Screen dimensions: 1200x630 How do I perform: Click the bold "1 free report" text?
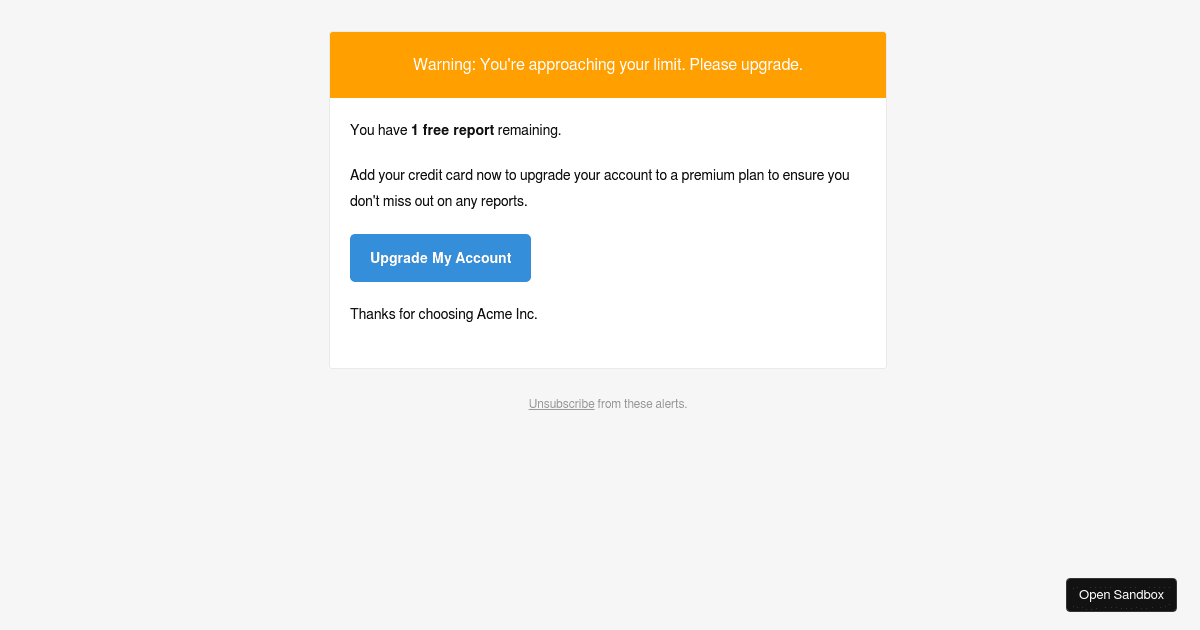pyautogui.click(x=452, y=130)
